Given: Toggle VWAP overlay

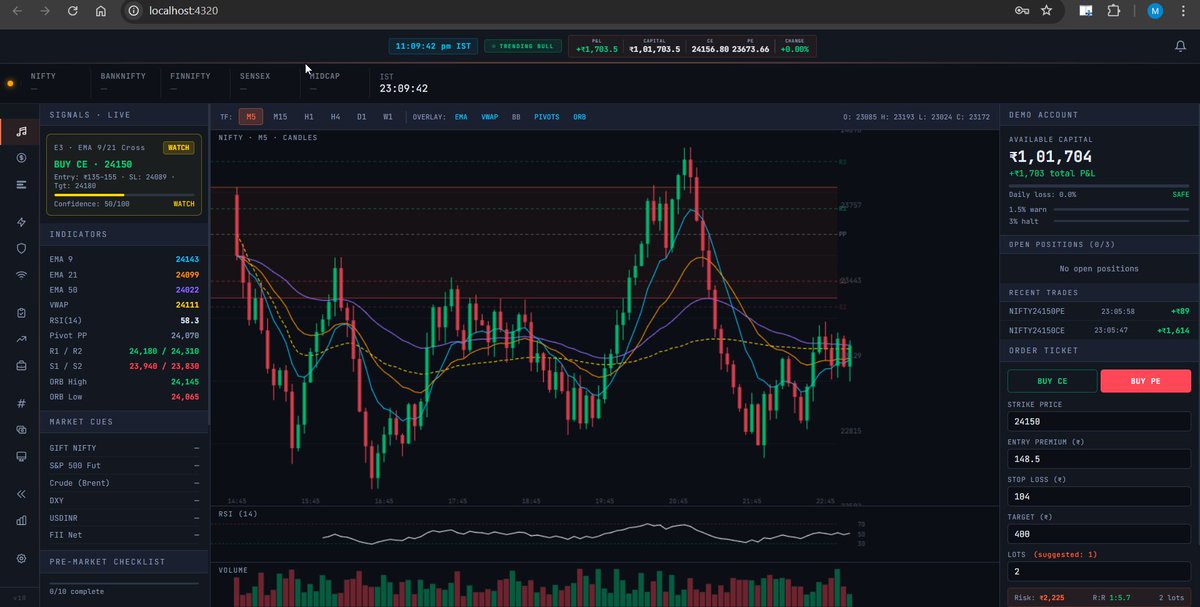Looking at the screenshot, I should point(490,117).
